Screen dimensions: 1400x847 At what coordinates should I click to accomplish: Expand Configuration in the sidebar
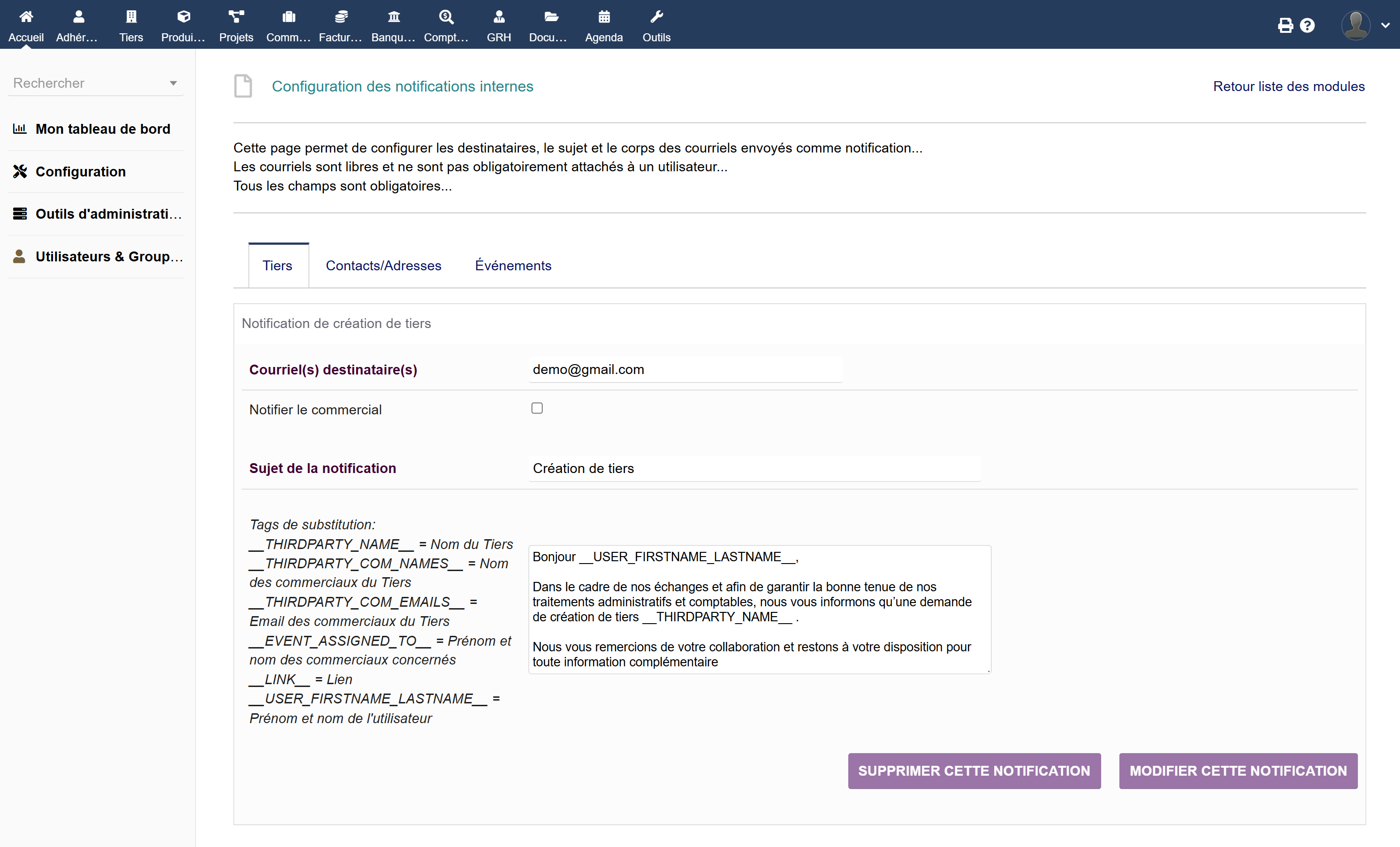tap(80, 172)
